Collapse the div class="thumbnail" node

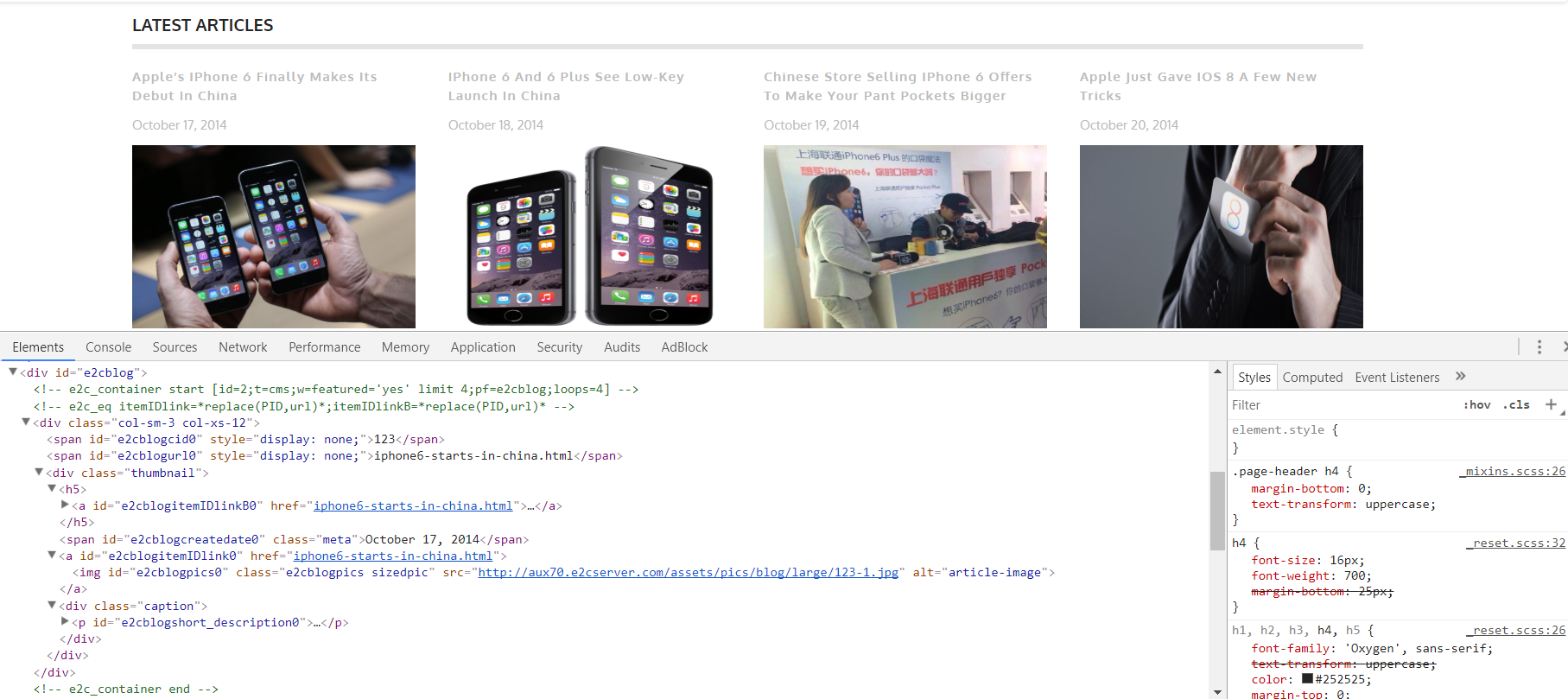[39, 472]
